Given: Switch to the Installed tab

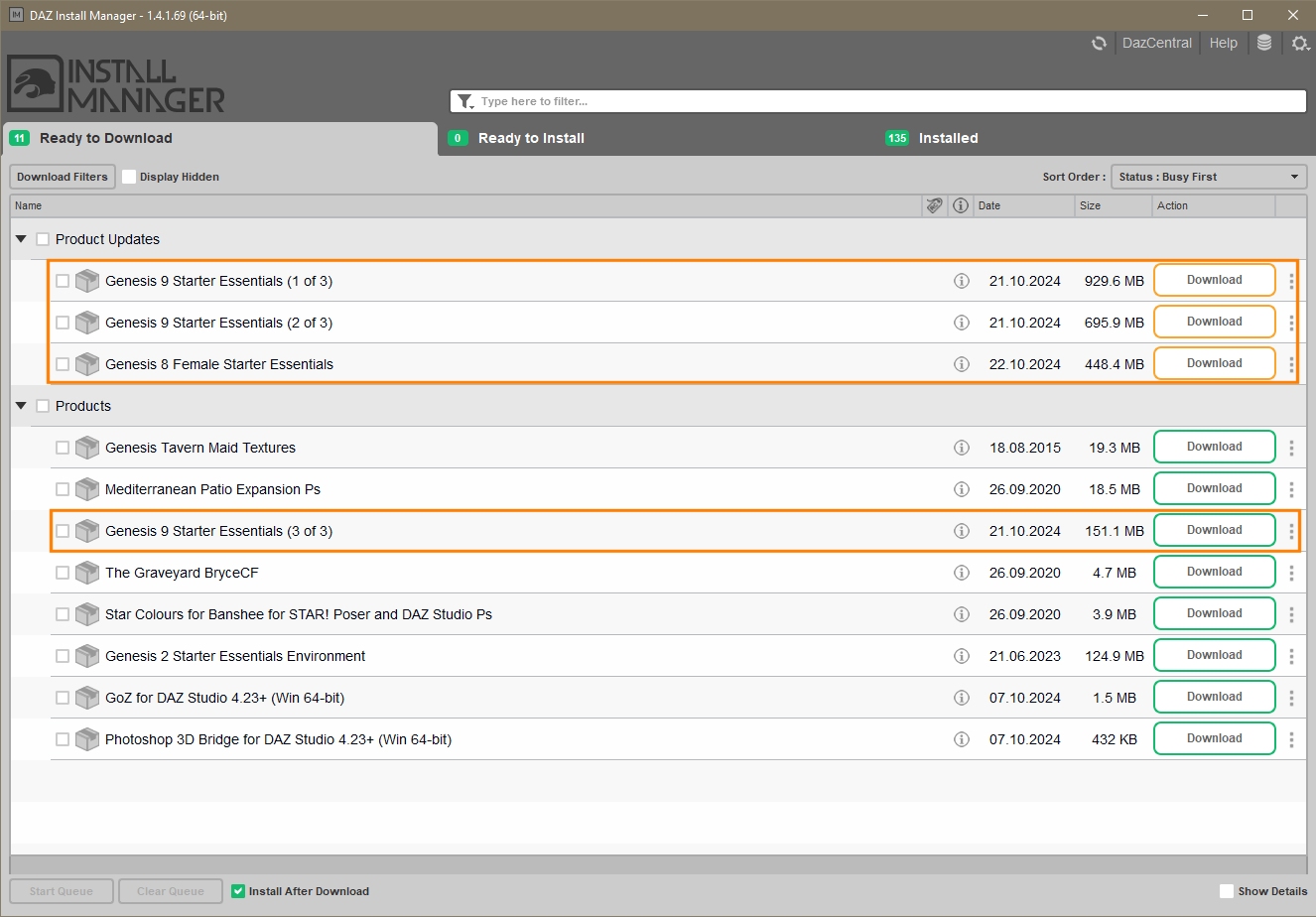Looking at the screenshot, I should click(1095, 138).
